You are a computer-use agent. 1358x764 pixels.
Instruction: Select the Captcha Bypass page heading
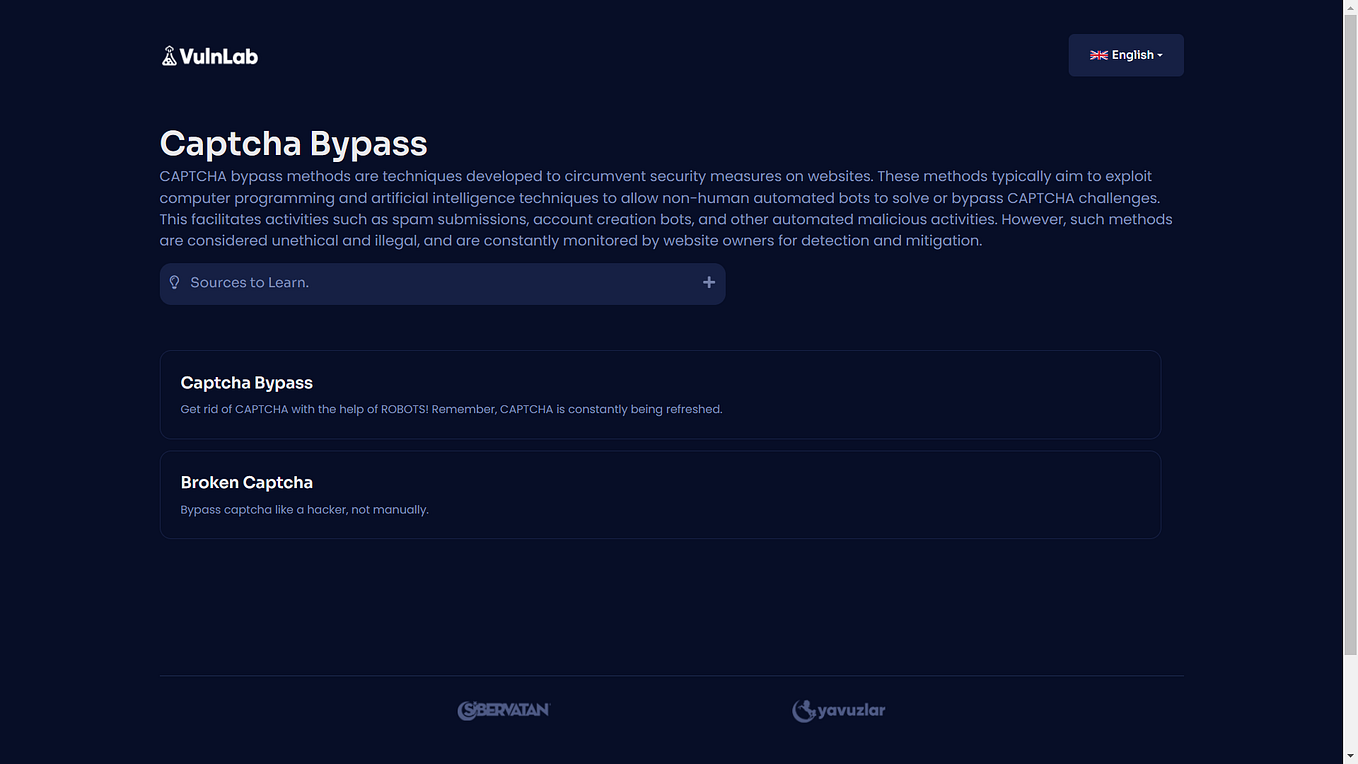(x=293, y=143)
